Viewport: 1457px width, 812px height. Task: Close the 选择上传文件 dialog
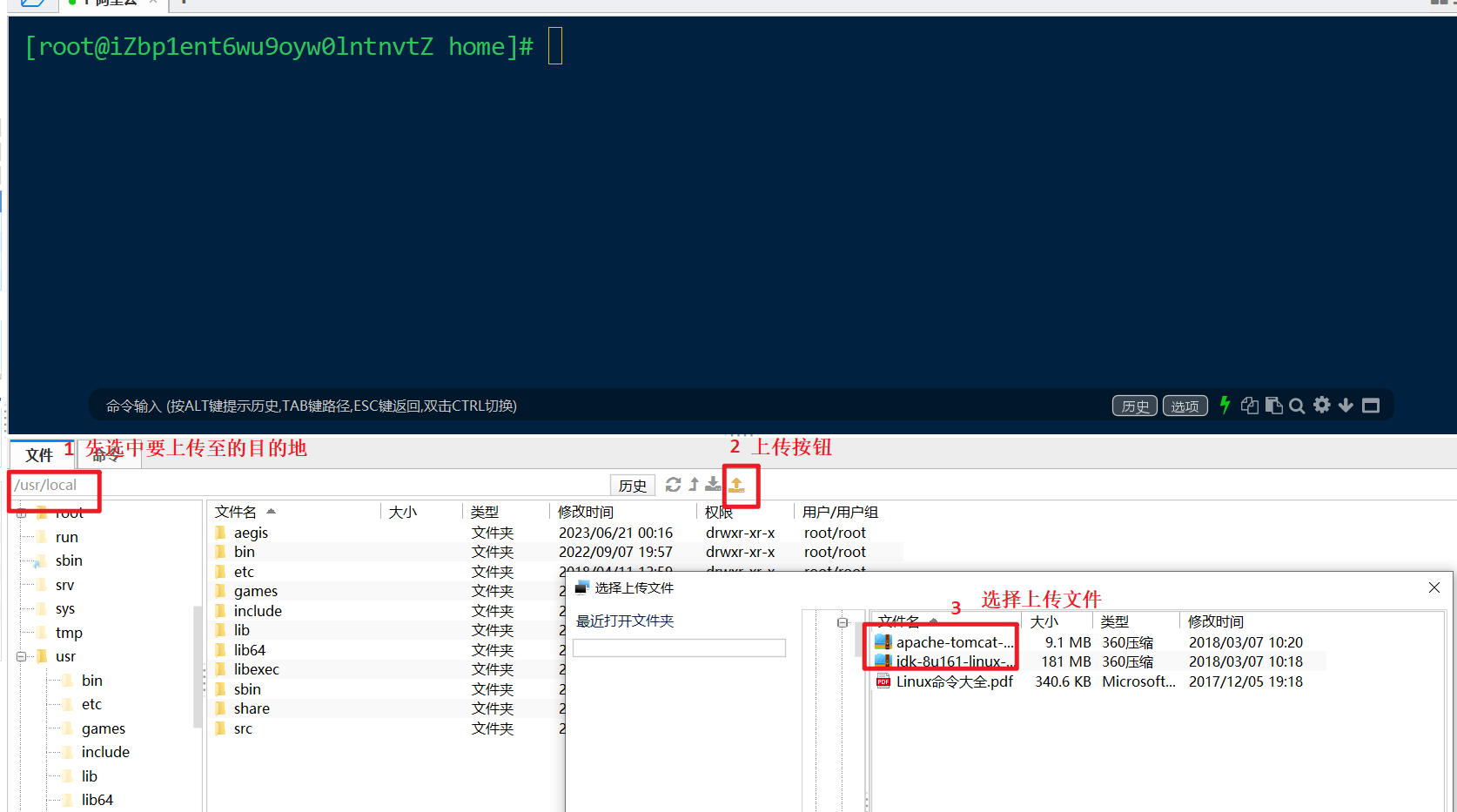(1434, 587)
